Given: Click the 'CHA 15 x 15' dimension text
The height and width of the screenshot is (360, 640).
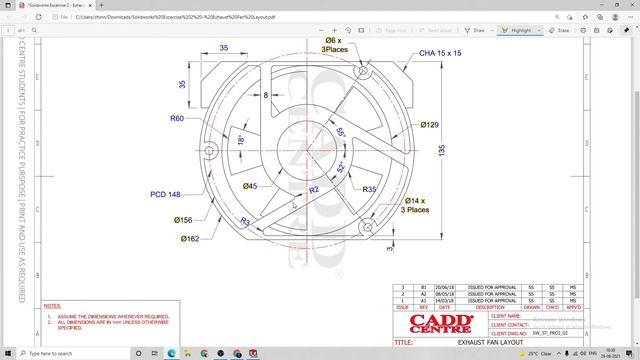Looking at the screenshot, I should click(x=440, y=53).
